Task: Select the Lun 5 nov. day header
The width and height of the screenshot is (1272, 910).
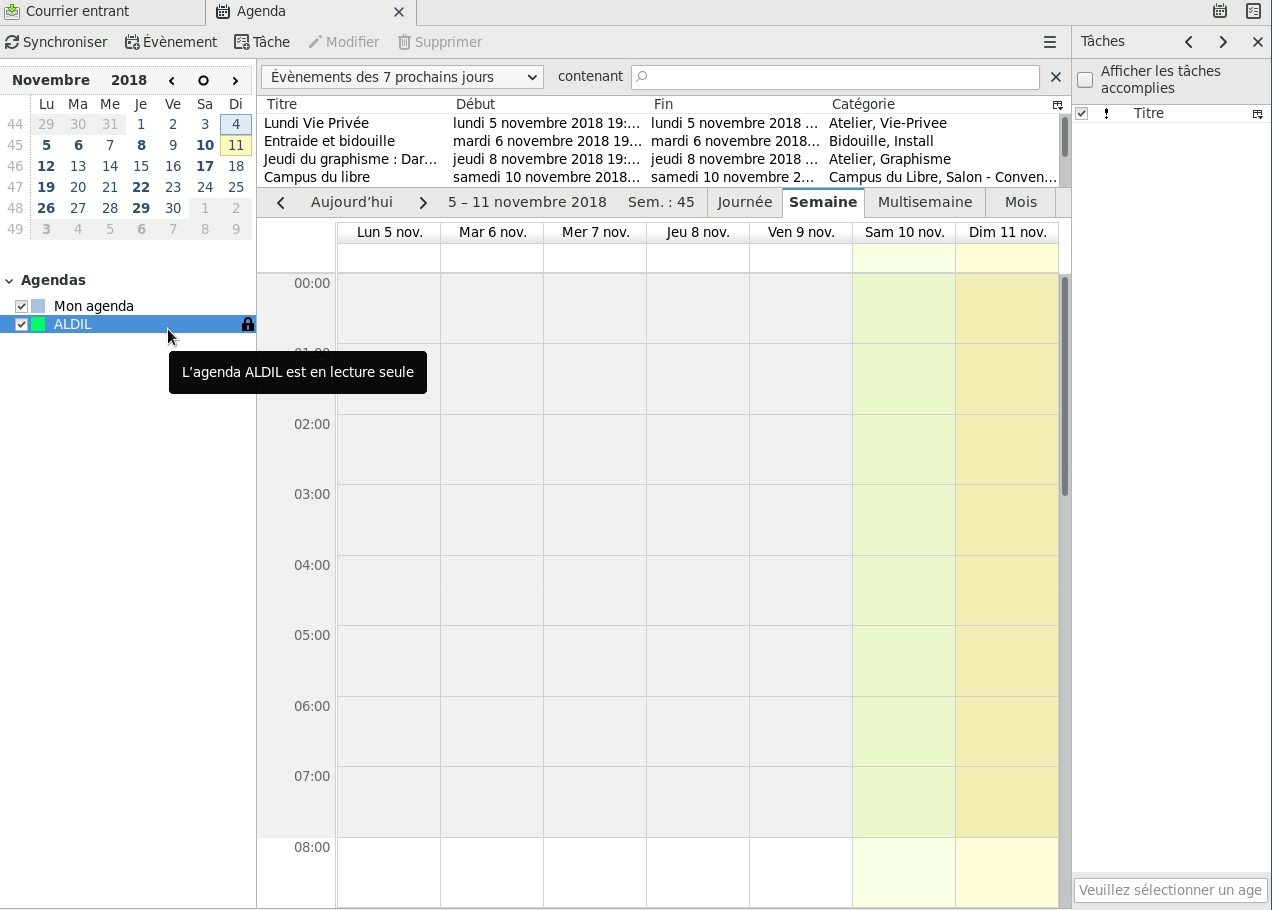Action: tap(389, 232)
